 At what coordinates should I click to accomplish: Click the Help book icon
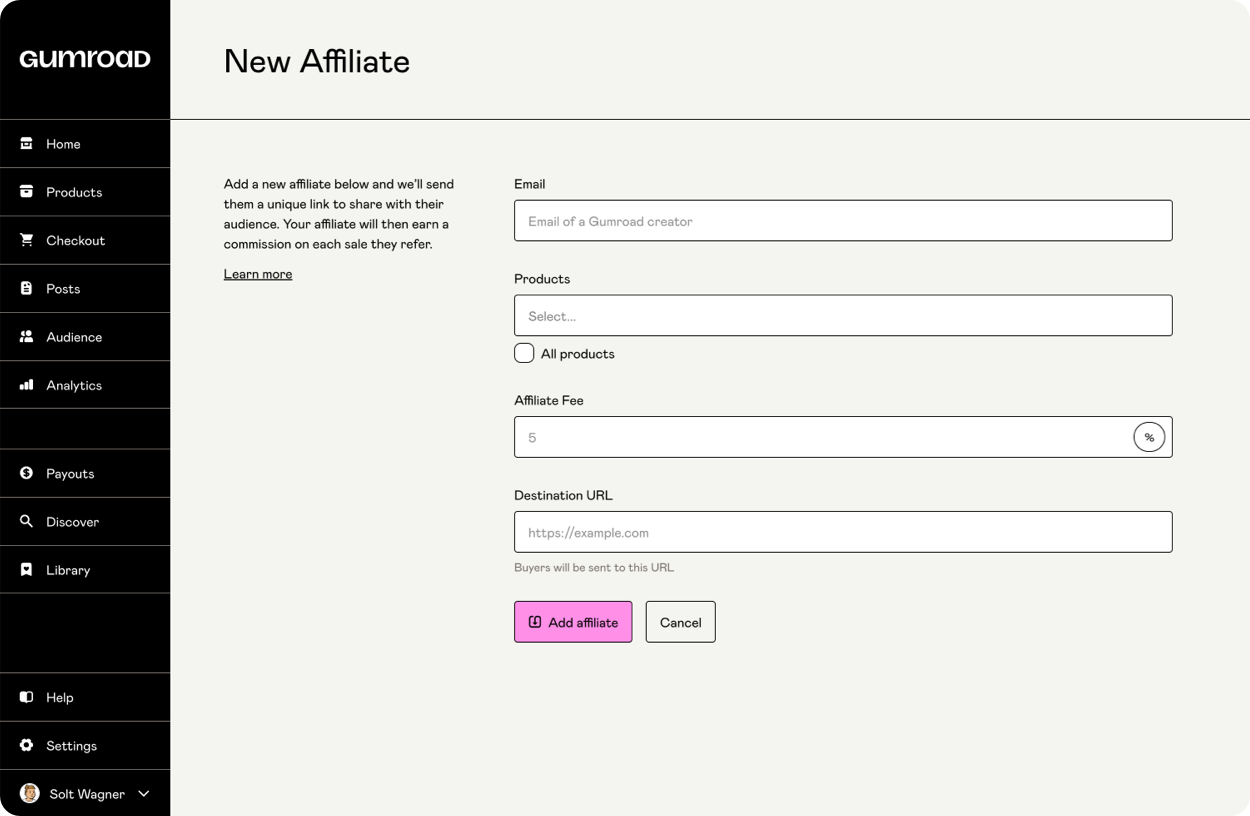pos(27,697)
